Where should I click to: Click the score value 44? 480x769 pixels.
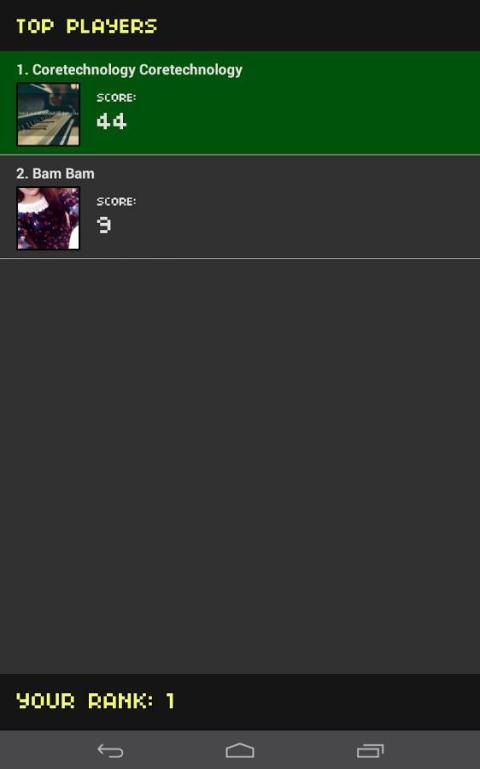pos(111,121)
